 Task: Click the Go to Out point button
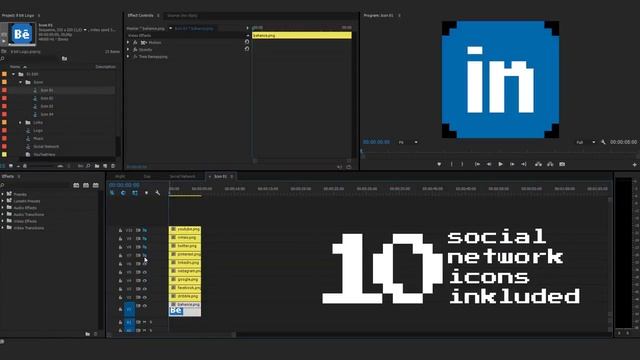[524, 164]
